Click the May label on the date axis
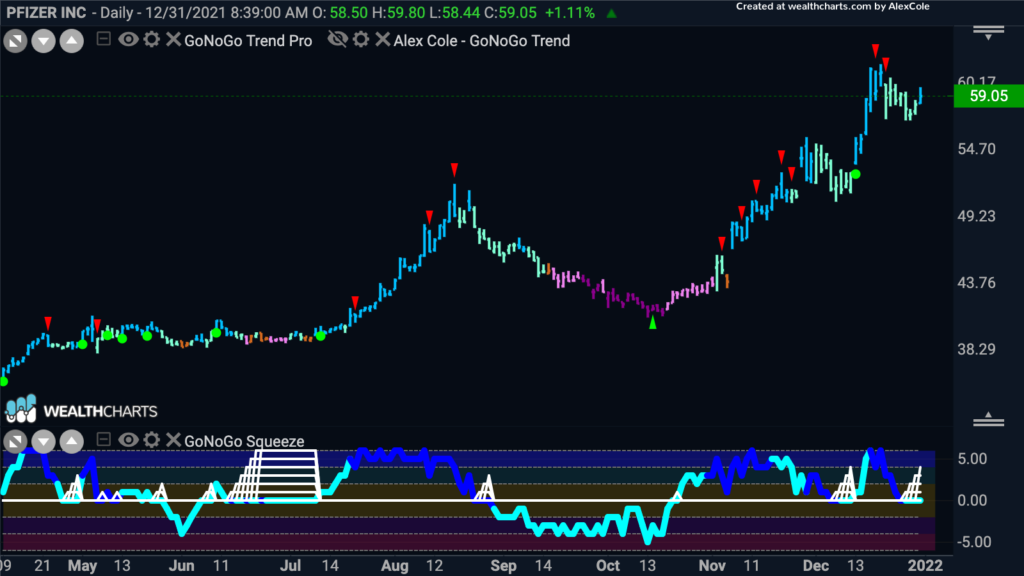The image size is (1024, 576). click(83, 566)
